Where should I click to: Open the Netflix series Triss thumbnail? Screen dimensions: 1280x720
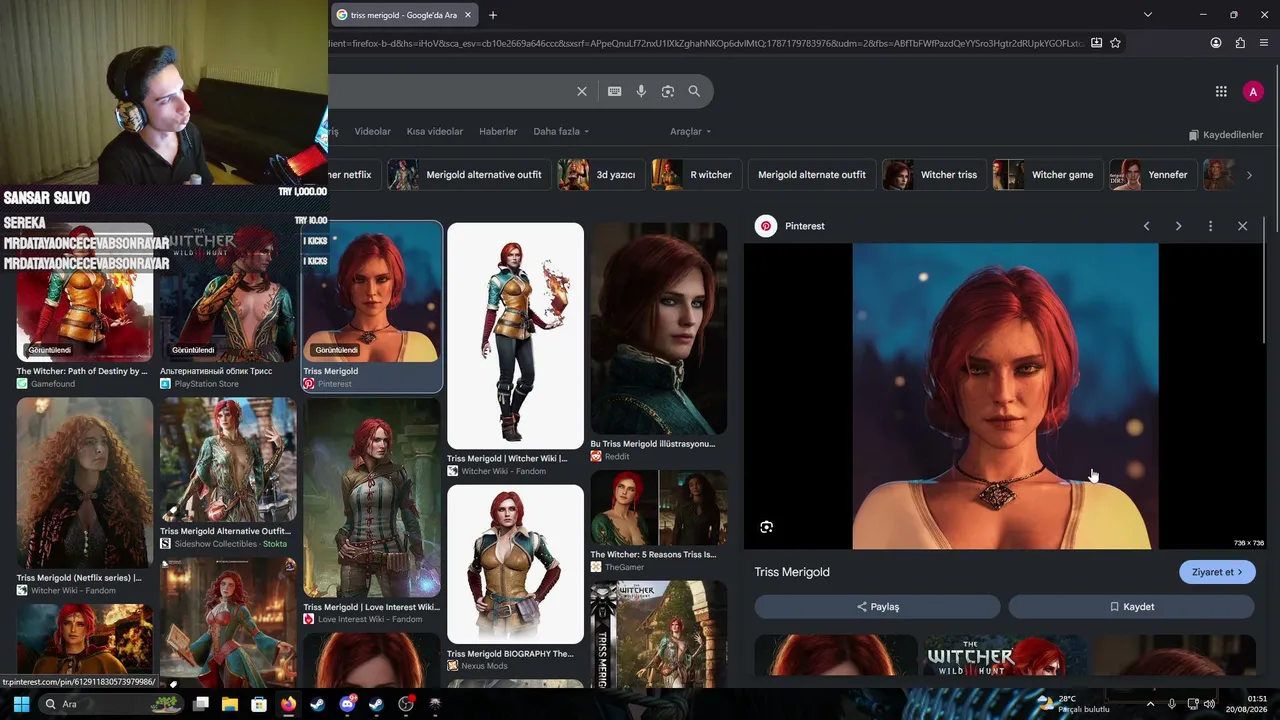[x=85, y=483]
